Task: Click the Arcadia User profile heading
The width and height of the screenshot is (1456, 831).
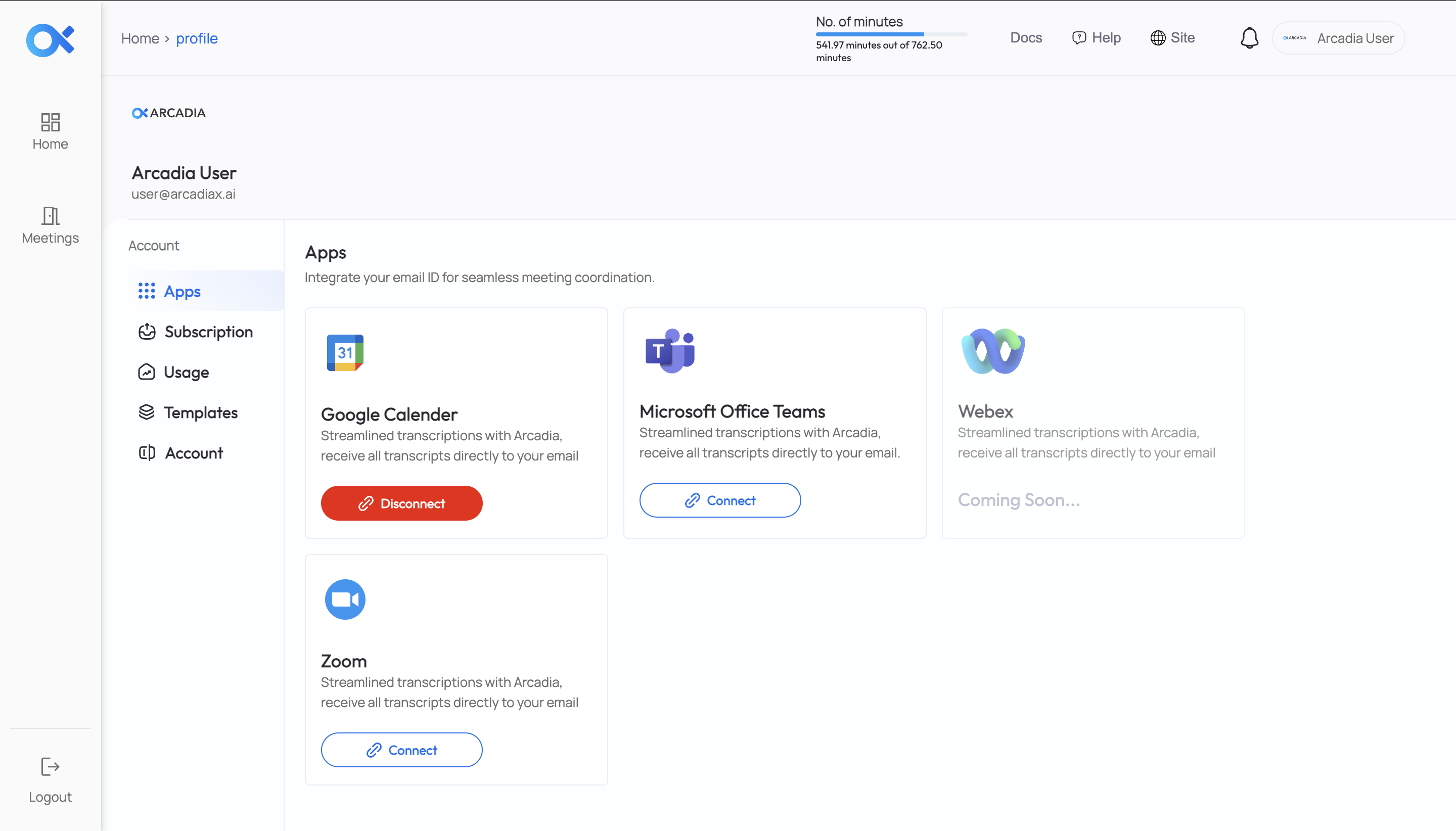Action: 184,172
